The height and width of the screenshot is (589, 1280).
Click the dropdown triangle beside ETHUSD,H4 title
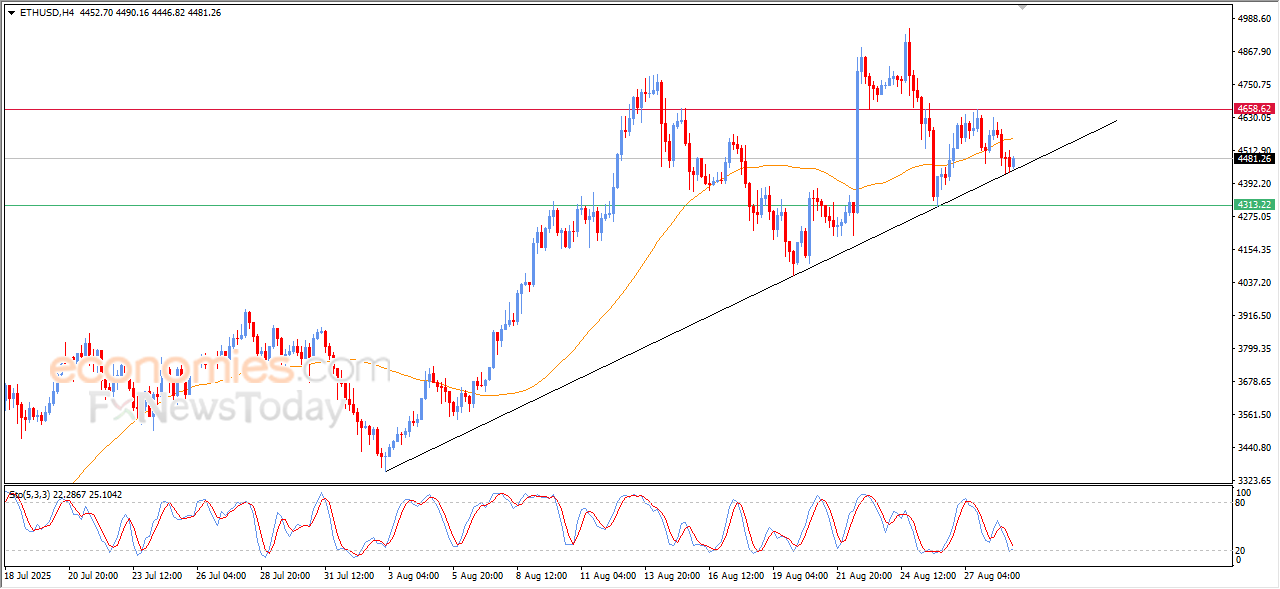[11, 12]
